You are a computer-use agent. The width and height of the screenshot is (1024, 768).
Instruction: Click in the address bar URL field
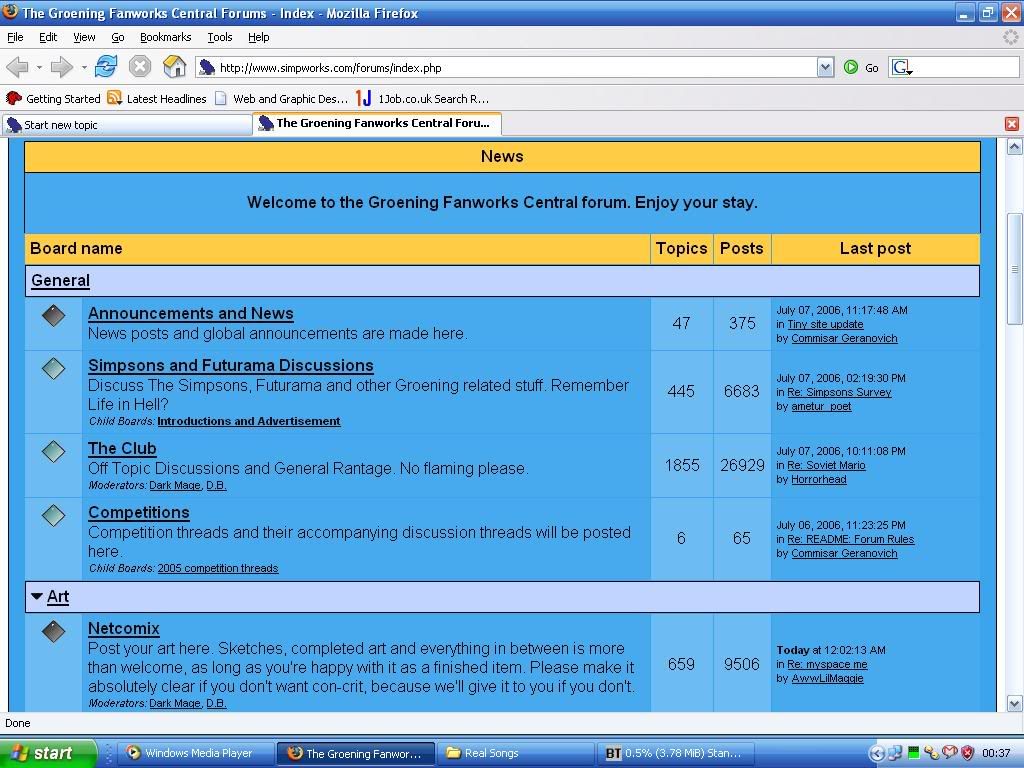coord(510,68)
